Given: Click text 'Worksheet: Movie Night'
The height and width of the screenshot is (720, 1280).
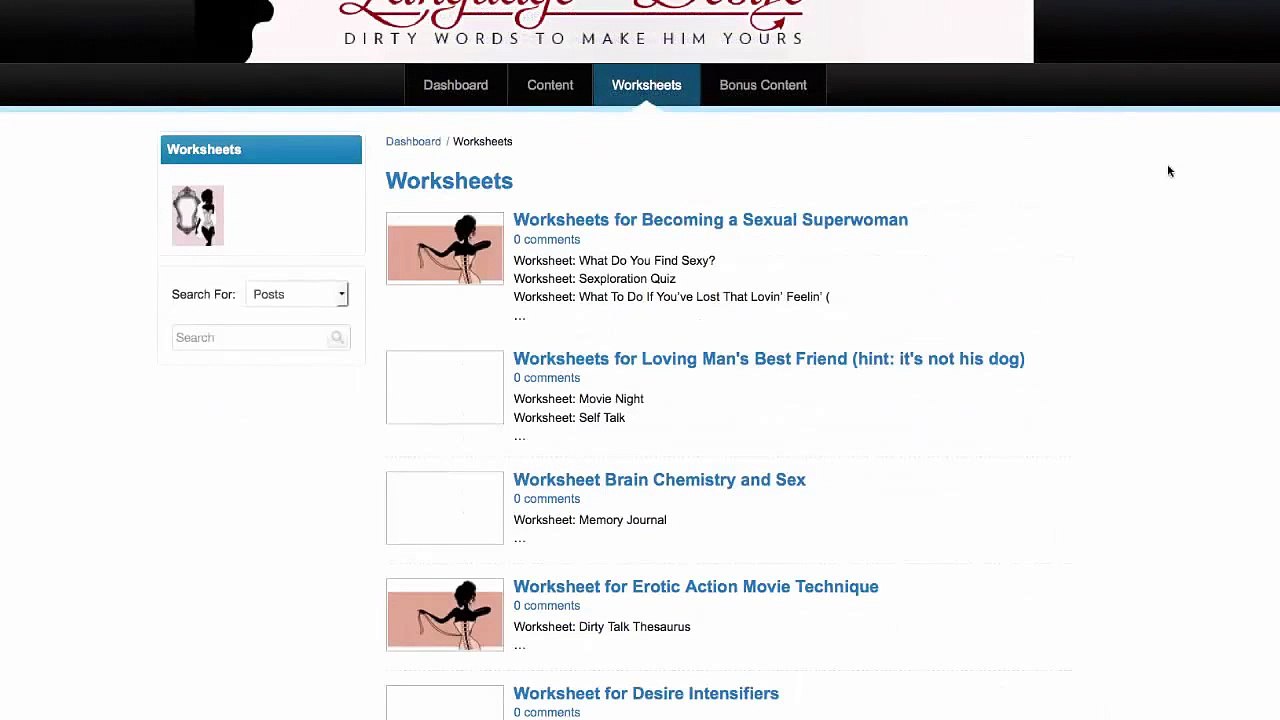Looking at the screenshot, I should pyautogui.click(x=578, y=399).
